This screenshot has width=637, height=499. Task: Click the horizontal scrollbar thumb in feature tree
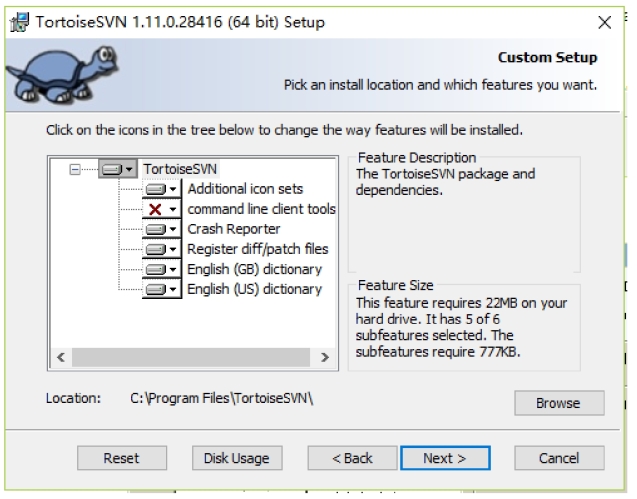191,357
